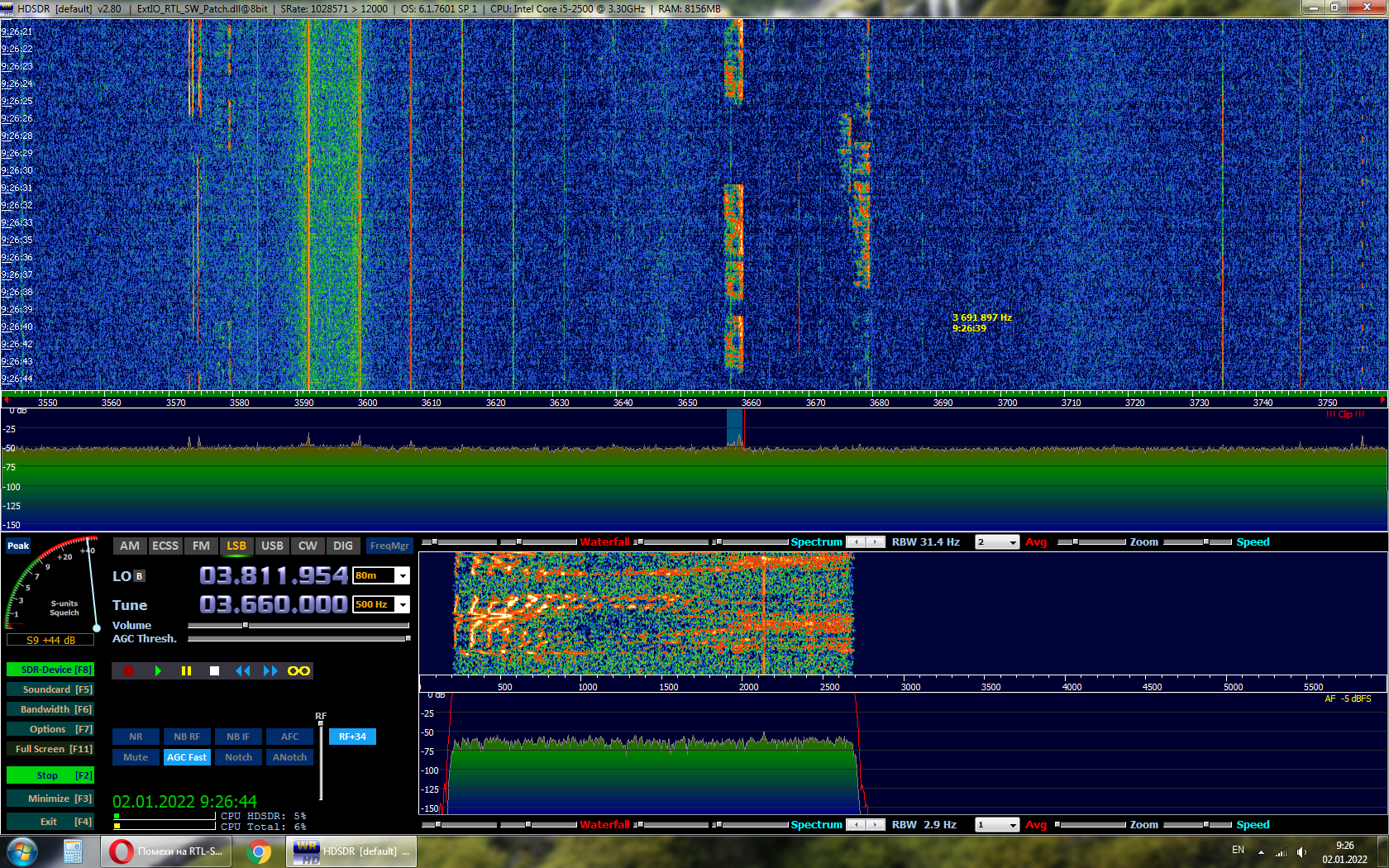
Task: Disable AGC Fast toggle
Action: pos(187,757)
